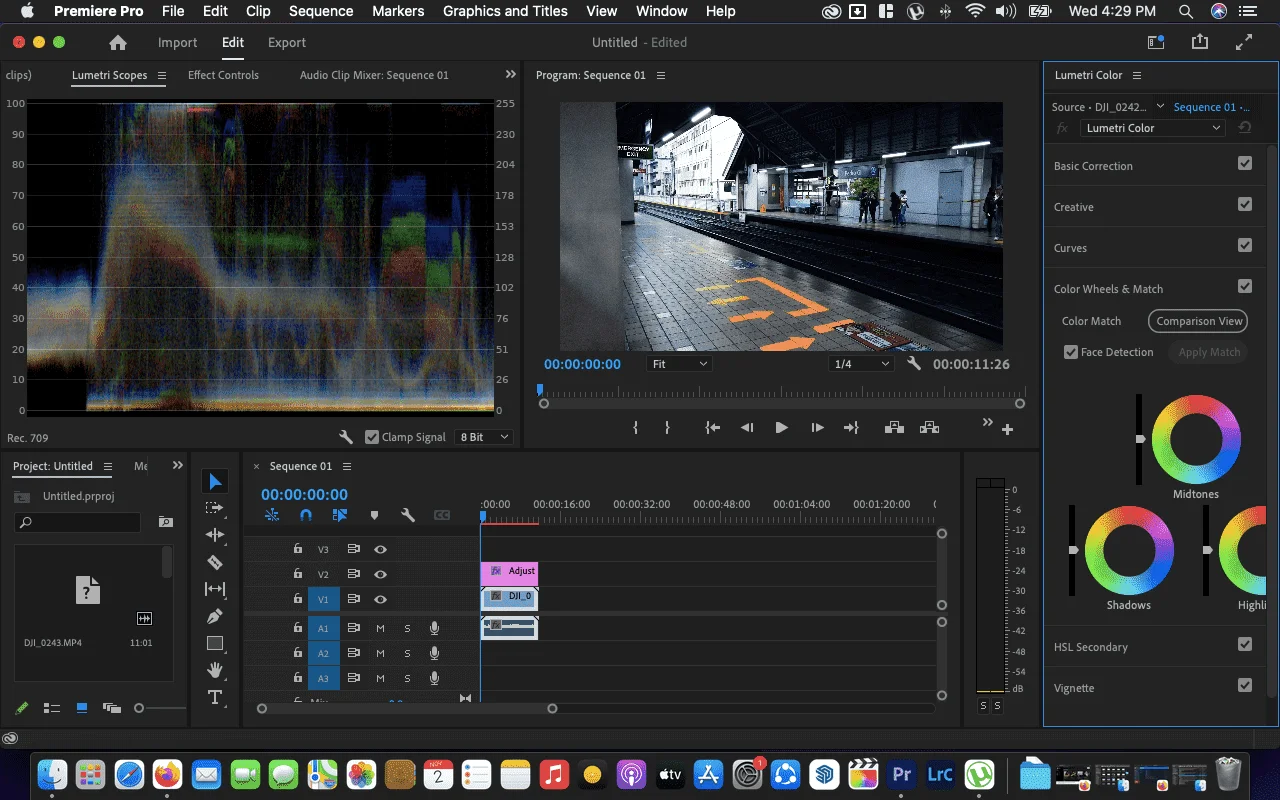
Task: Click the Lift button
Action: pyautogui.click(x=895, y=427)
